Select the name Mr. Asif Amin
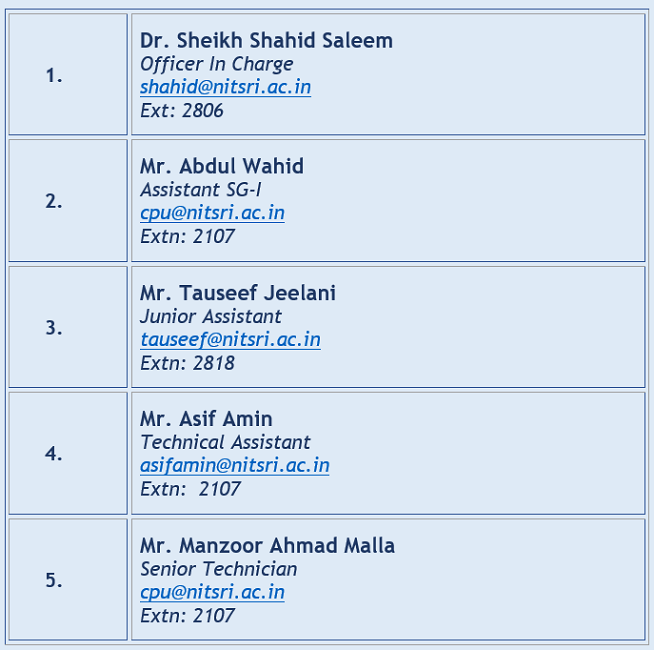This screenshot has width=654, height=650. pos(206,419)
